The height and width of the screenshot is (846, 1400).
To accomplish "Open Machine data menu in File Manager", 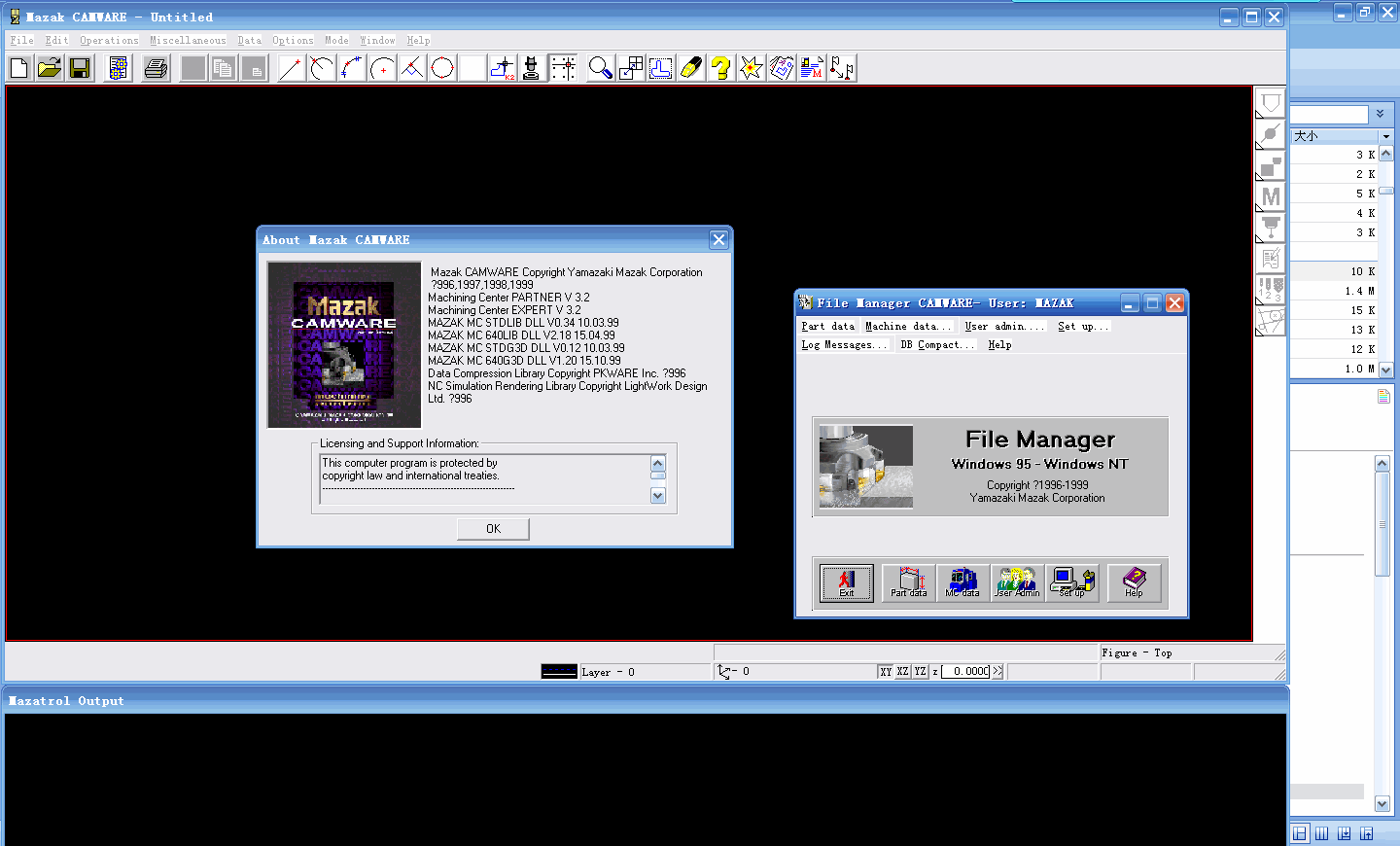I will point(908,327).
